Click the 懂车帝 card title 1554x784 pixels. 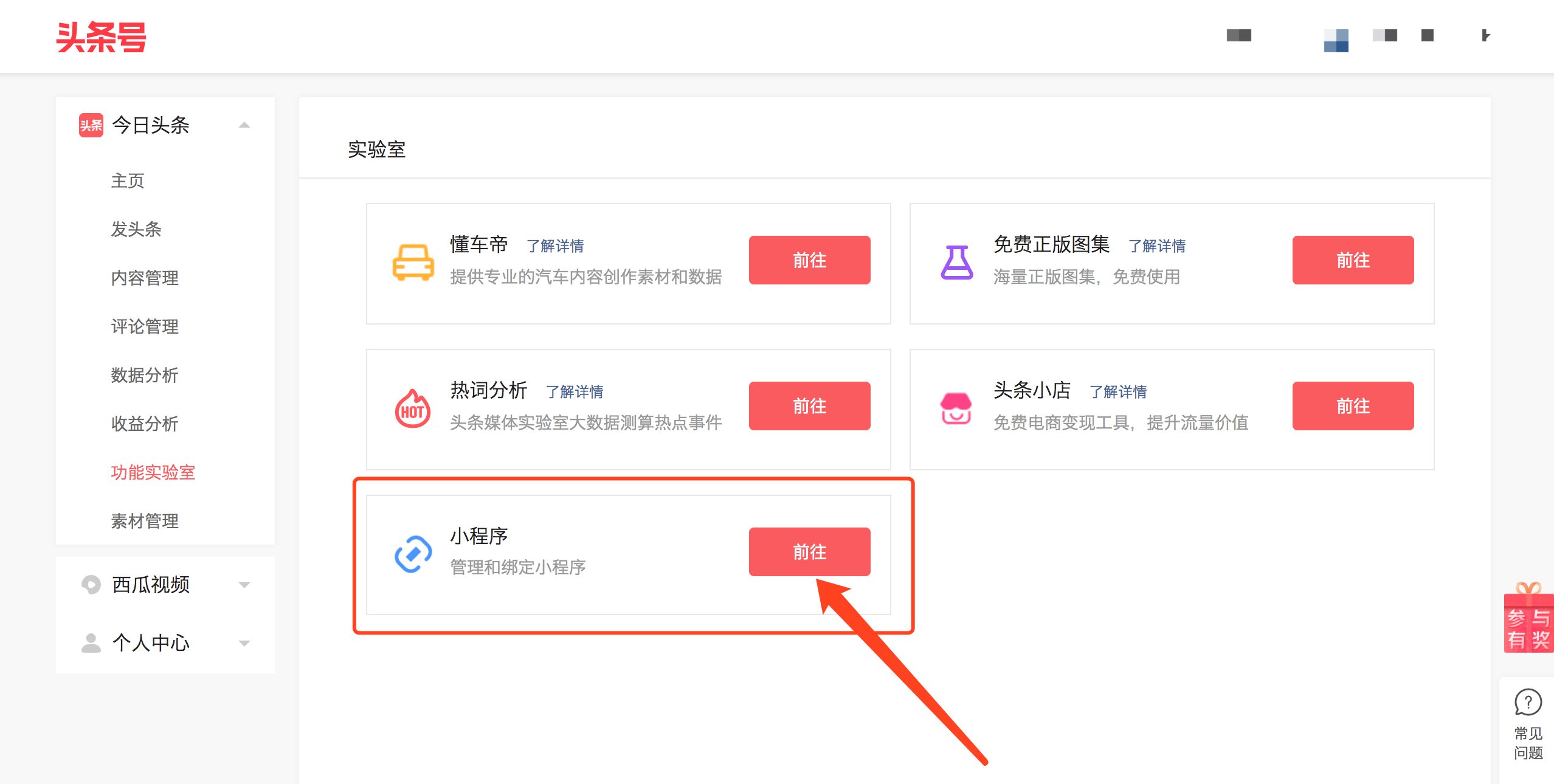pyautogui.click(x=479, y=244)
